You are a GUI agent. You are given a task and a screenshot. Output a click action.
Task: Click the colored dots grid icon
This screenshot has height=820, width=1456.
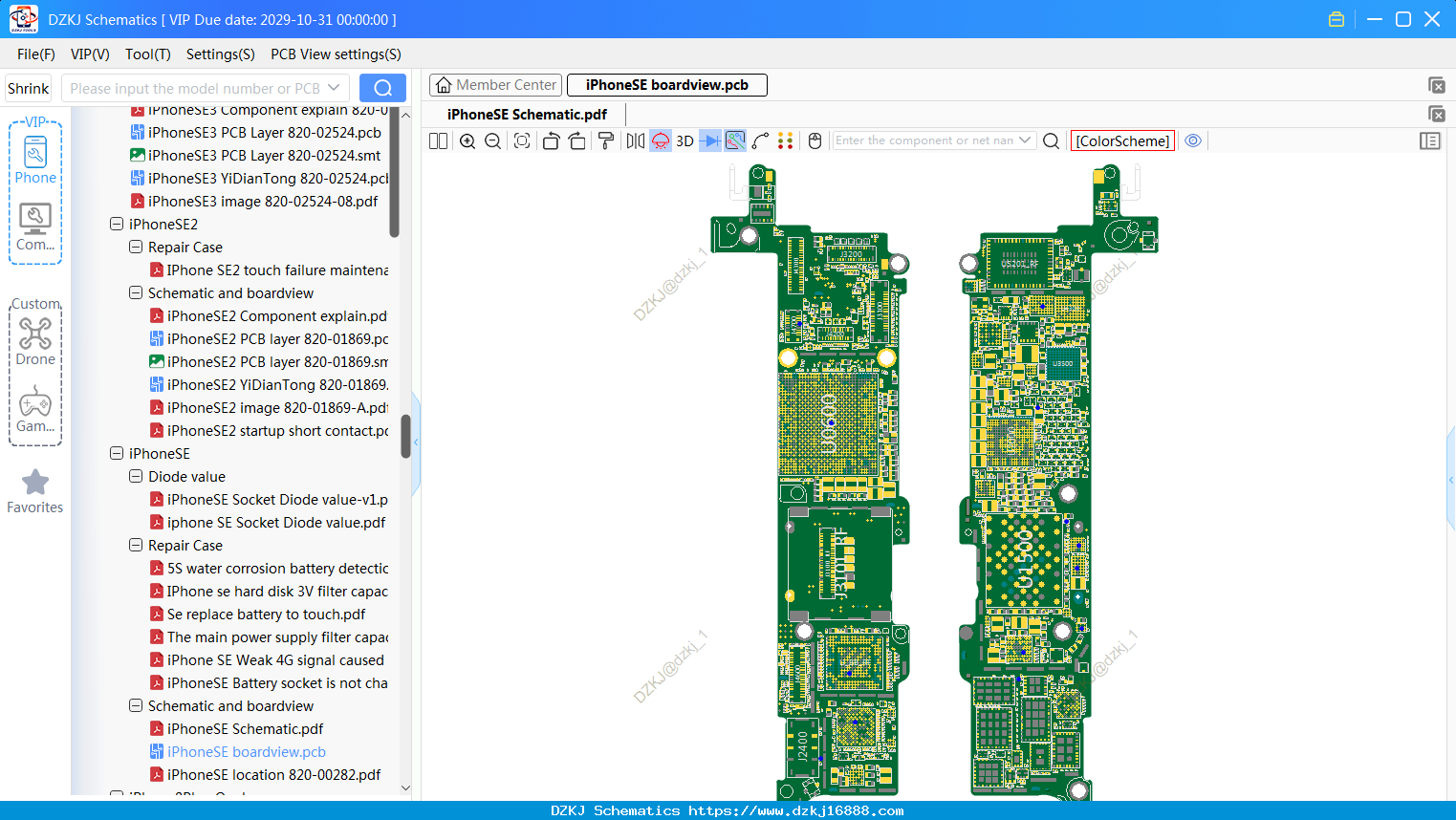click(x=786, y=140)
